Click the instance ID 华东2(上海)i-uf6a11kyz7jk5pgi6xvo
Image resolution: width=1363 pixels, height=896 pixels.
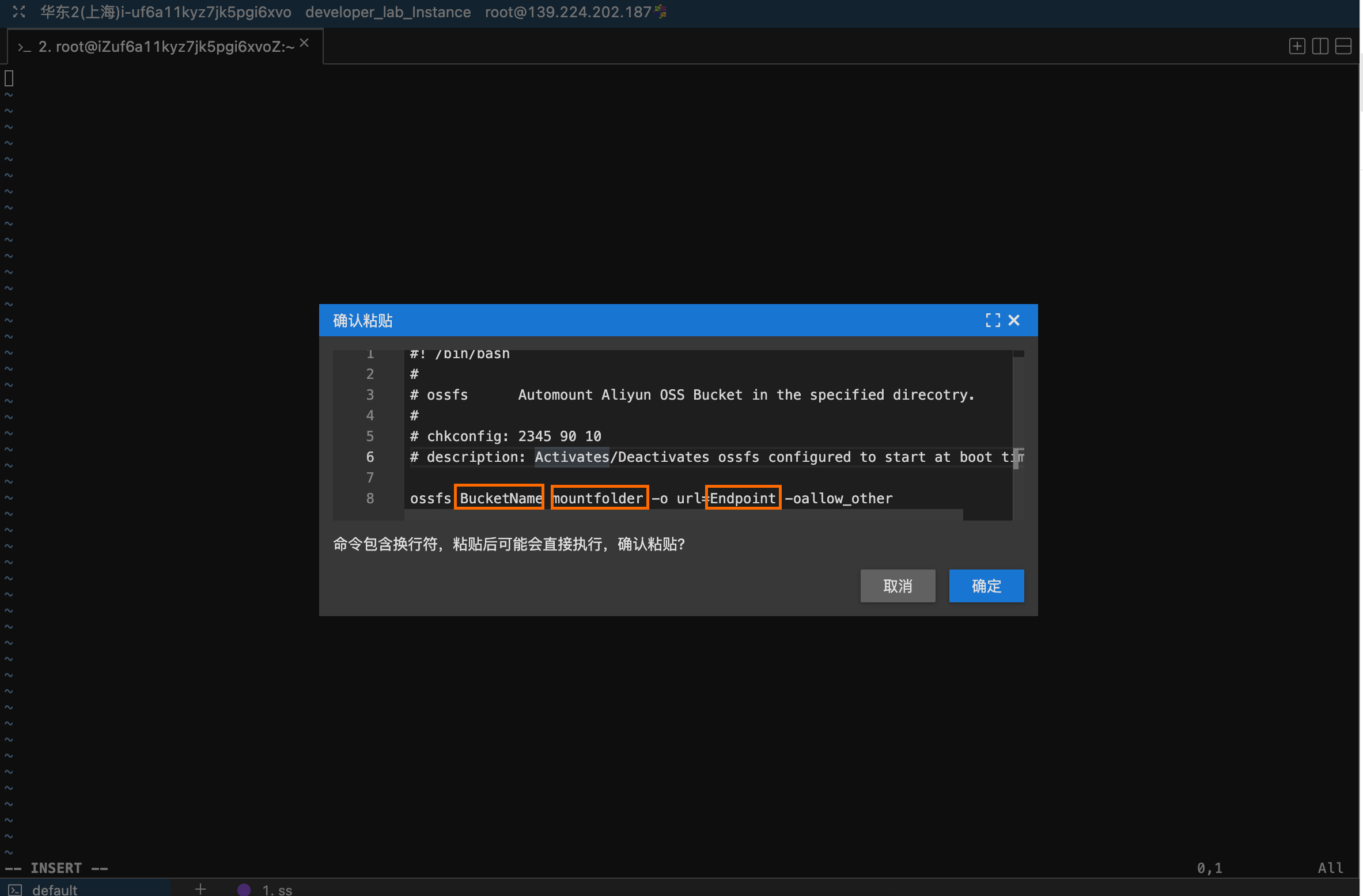click(166, 12)
